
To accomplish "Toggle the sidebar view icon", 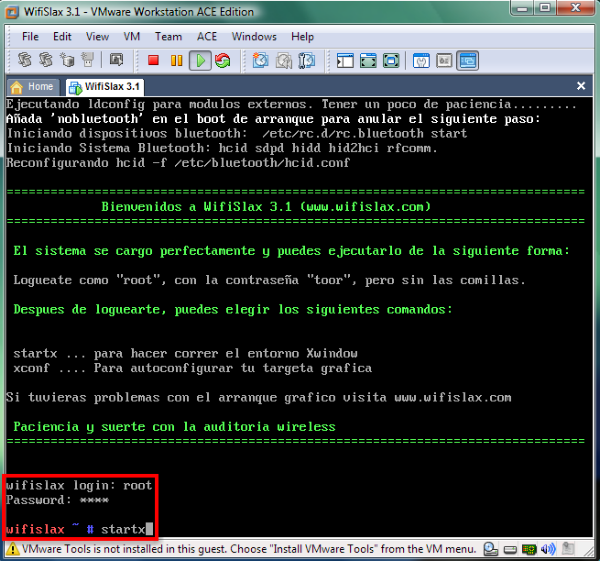I will coord(346,61).
